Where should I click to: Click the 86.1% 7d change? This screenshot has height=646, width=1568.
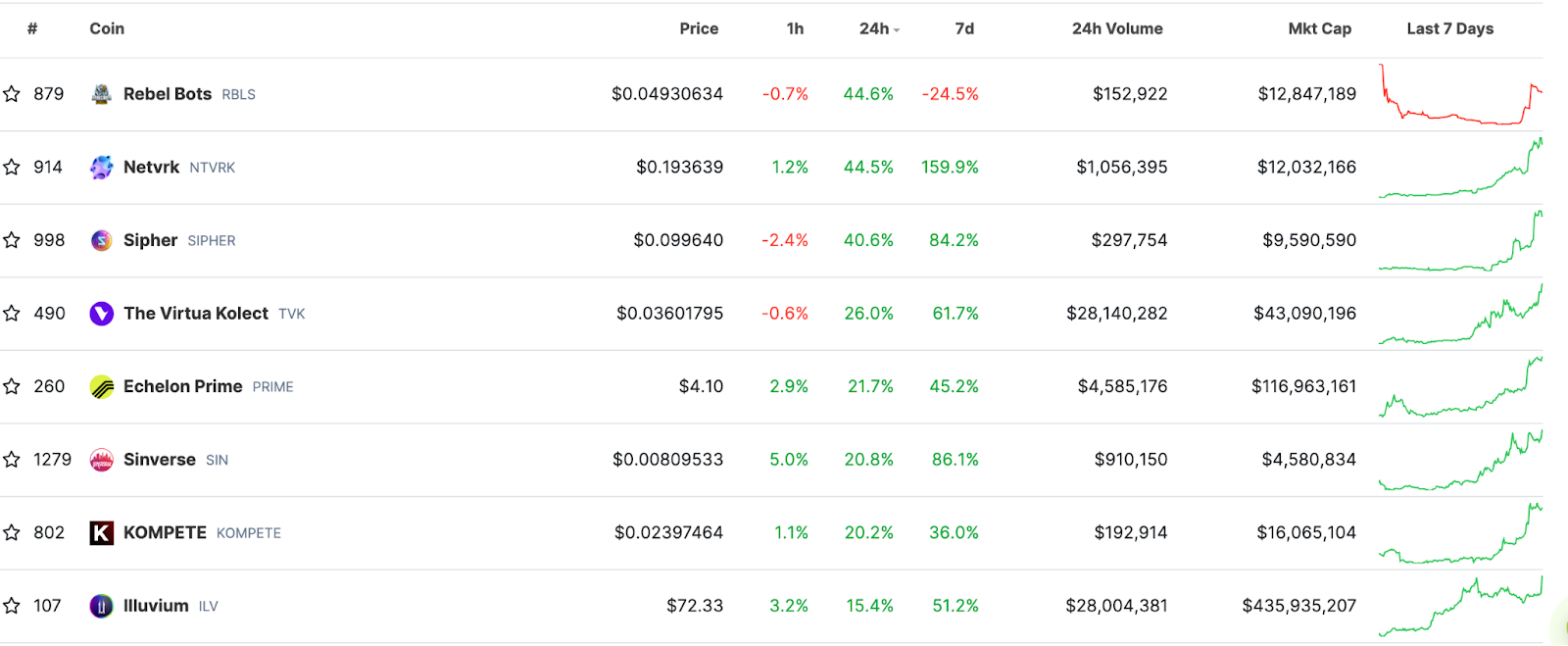click(x=955, y=460)
